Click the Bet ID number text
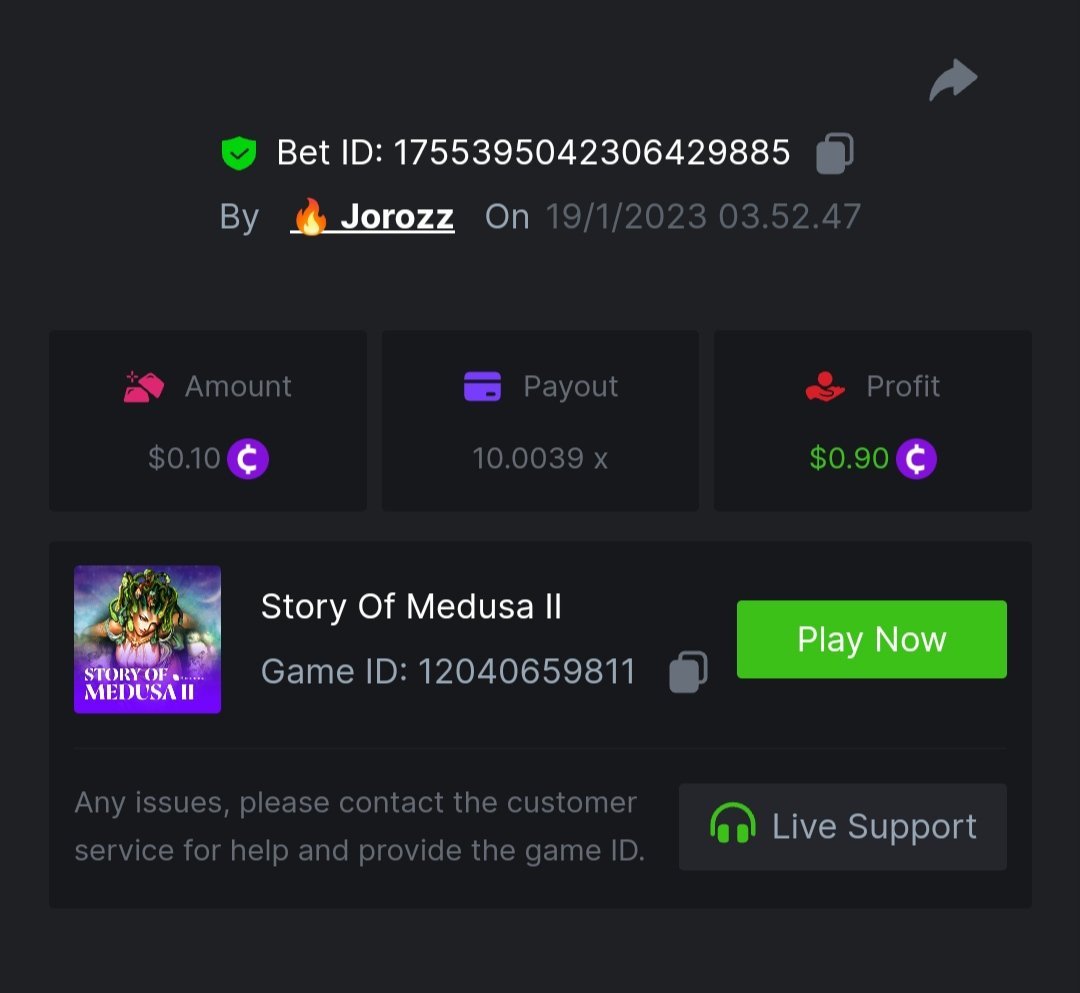 [x=591, y=153]
